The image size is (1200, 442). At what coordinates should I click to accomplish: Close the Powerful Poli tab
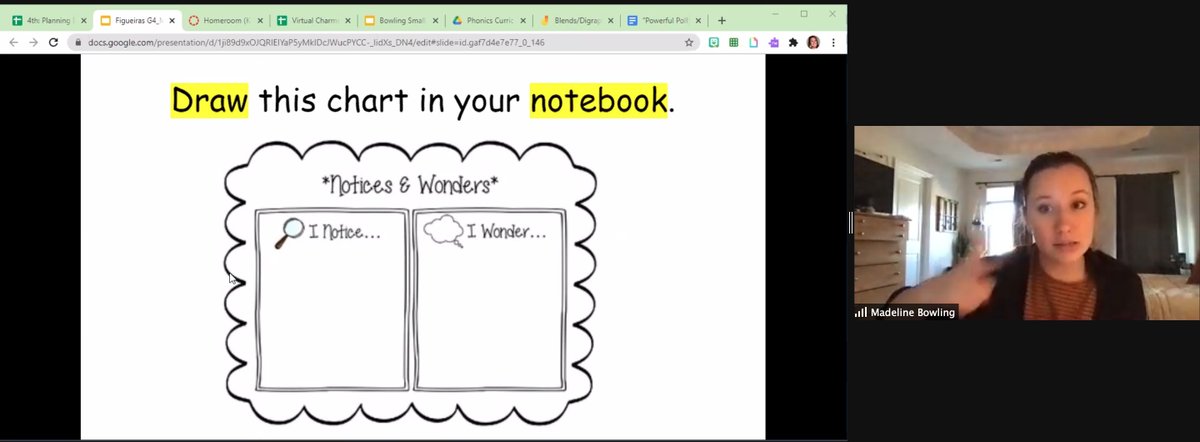click(698, 20)
